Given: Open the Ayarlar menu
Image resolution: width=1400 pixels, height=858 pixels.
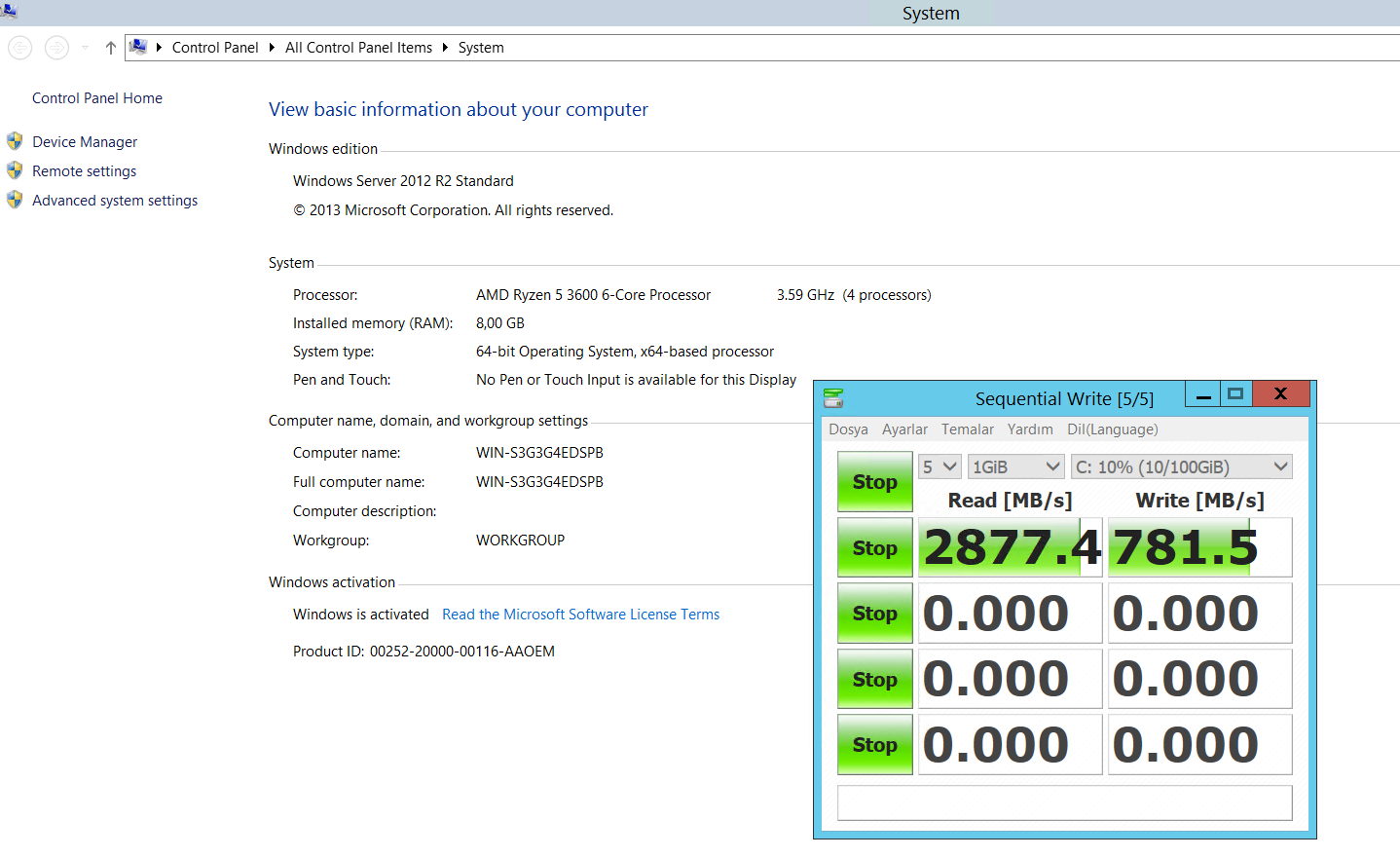Looking at the screenshot, I should 904,429.
